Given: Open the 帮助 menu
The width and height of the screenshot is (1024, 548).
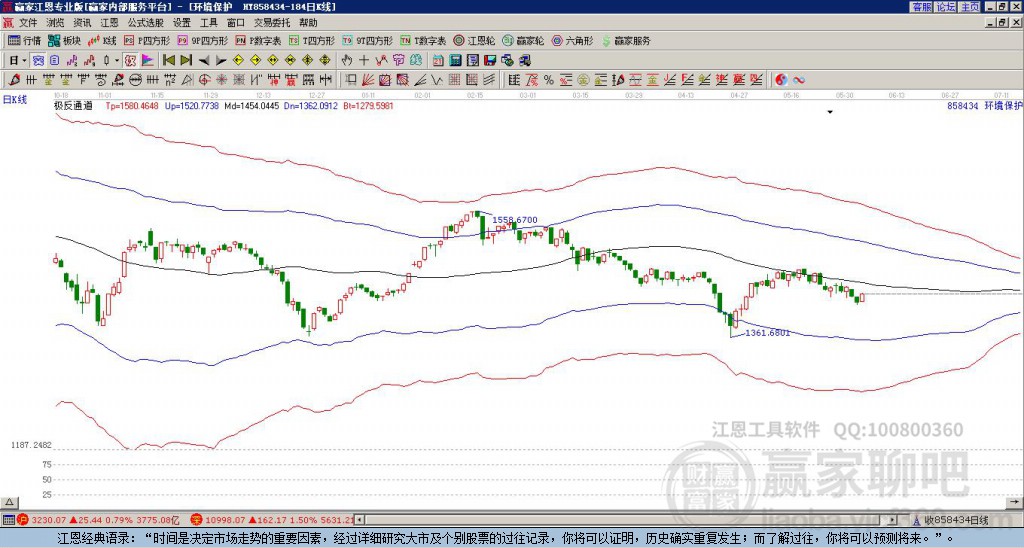Looking at the screenshot, I should 308,23.
